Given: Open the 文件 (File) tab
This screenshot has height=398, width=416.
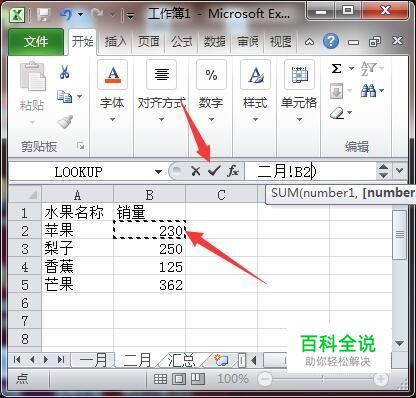Looking at the screenshot, I should [36, 42].
